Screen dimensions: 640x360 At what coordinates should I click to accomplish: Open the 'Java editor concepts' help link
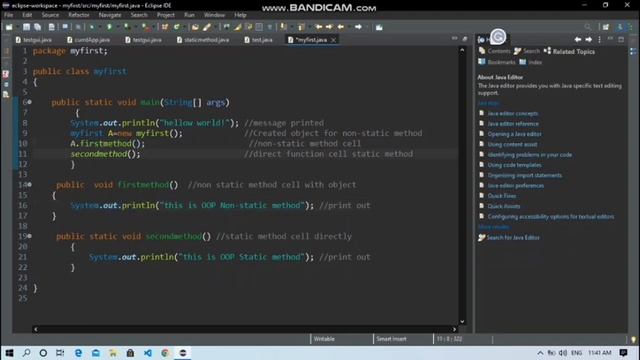pyautogui.click(x=513, y=113)
